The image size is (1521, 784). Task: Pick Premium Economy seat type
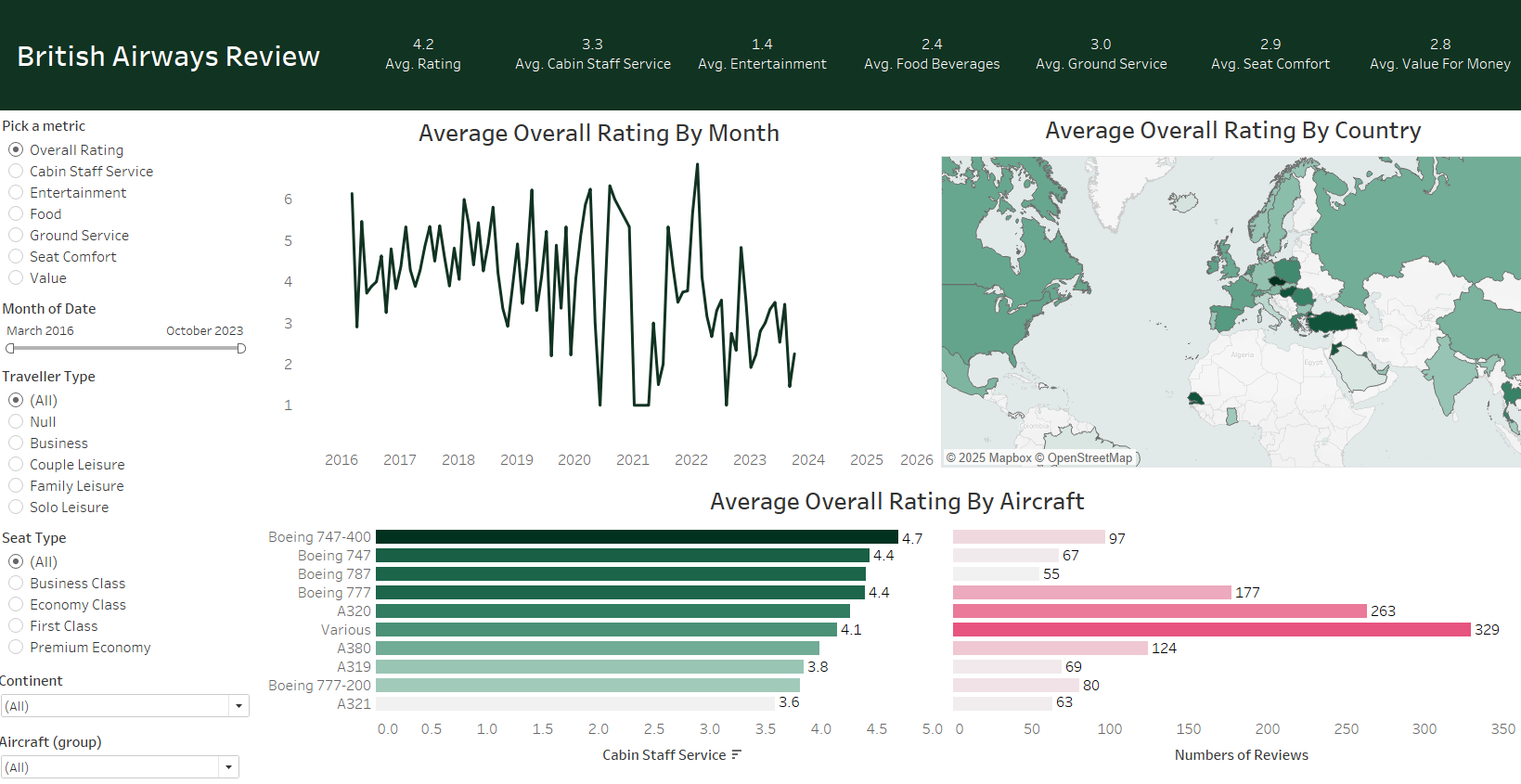(x=16, y=648)
